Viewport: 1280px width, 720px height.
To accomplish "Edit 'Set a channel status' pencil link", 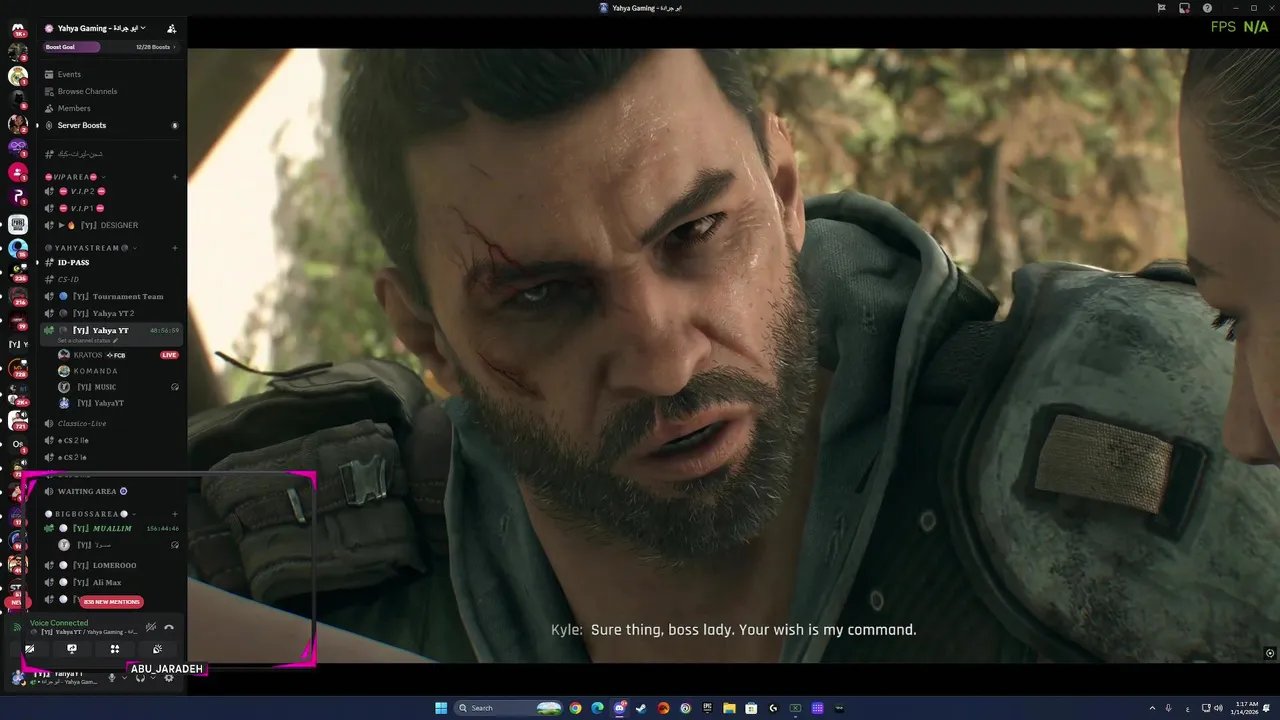I will click(x=88, y=341).
